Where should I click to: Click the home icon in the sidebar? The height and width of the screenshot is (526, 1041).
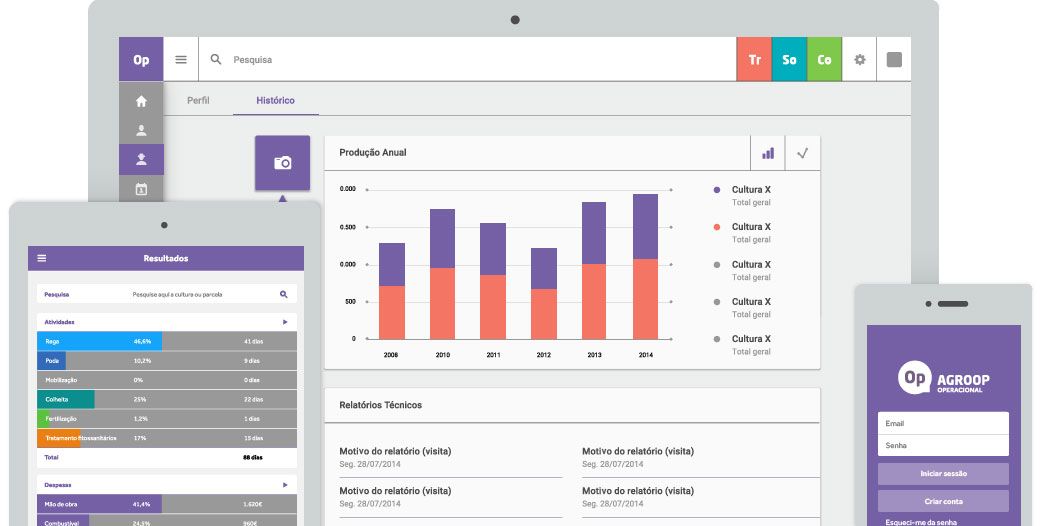click(x=141, y=101)
